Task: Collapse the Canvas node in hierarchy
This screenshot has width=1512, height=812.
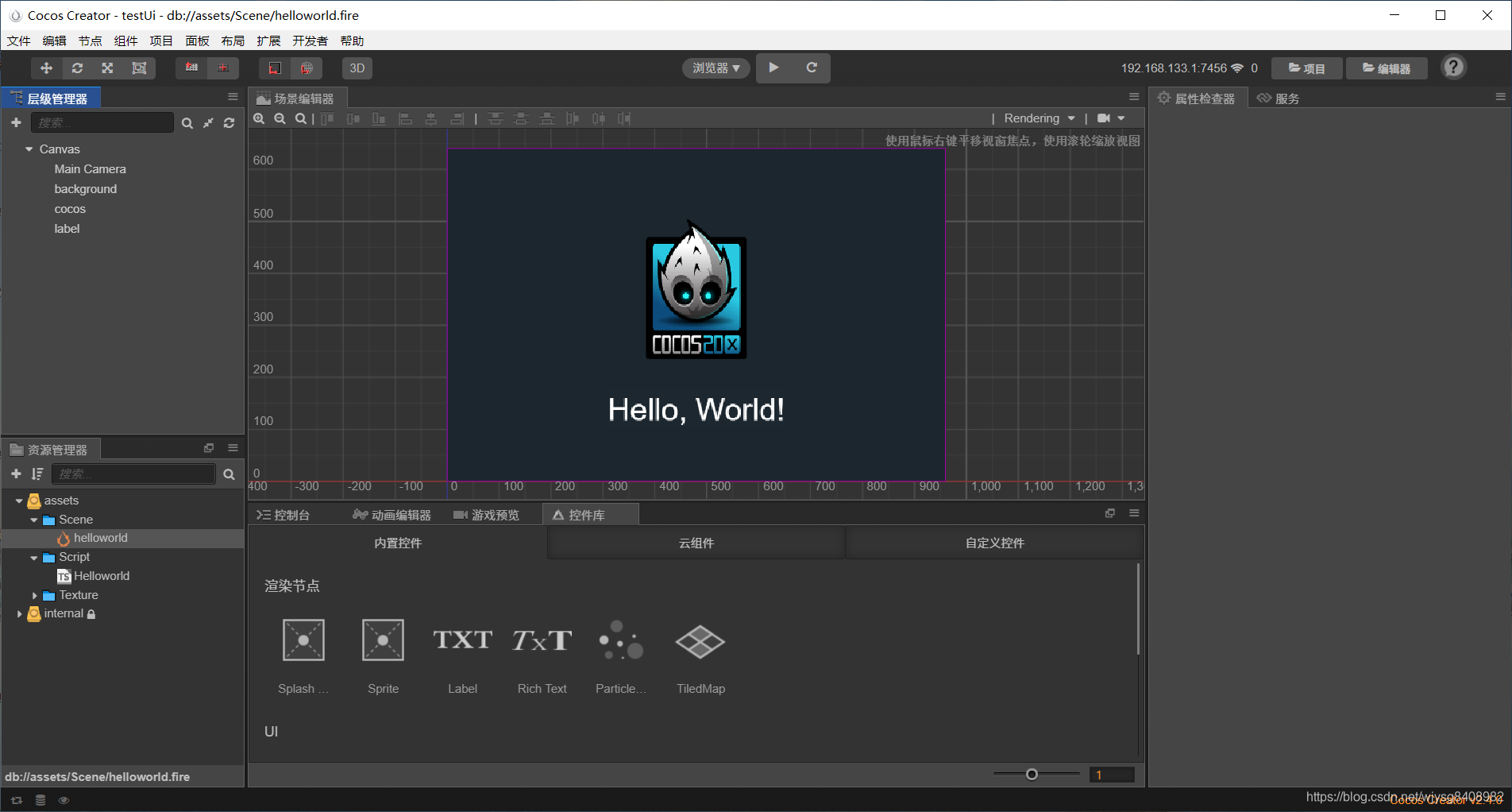Action: point(29,149)
